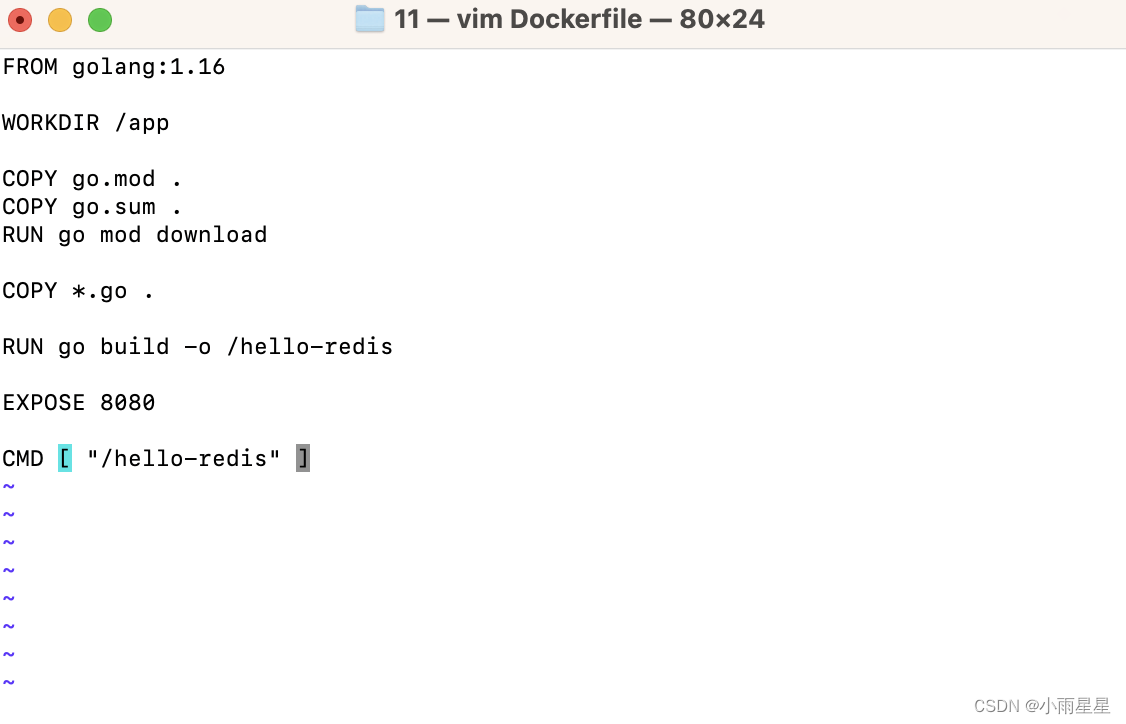This screenshot has height=724, width=1126.
Task: Click the first tilde marker below CMD line
Action: (9, 487)
